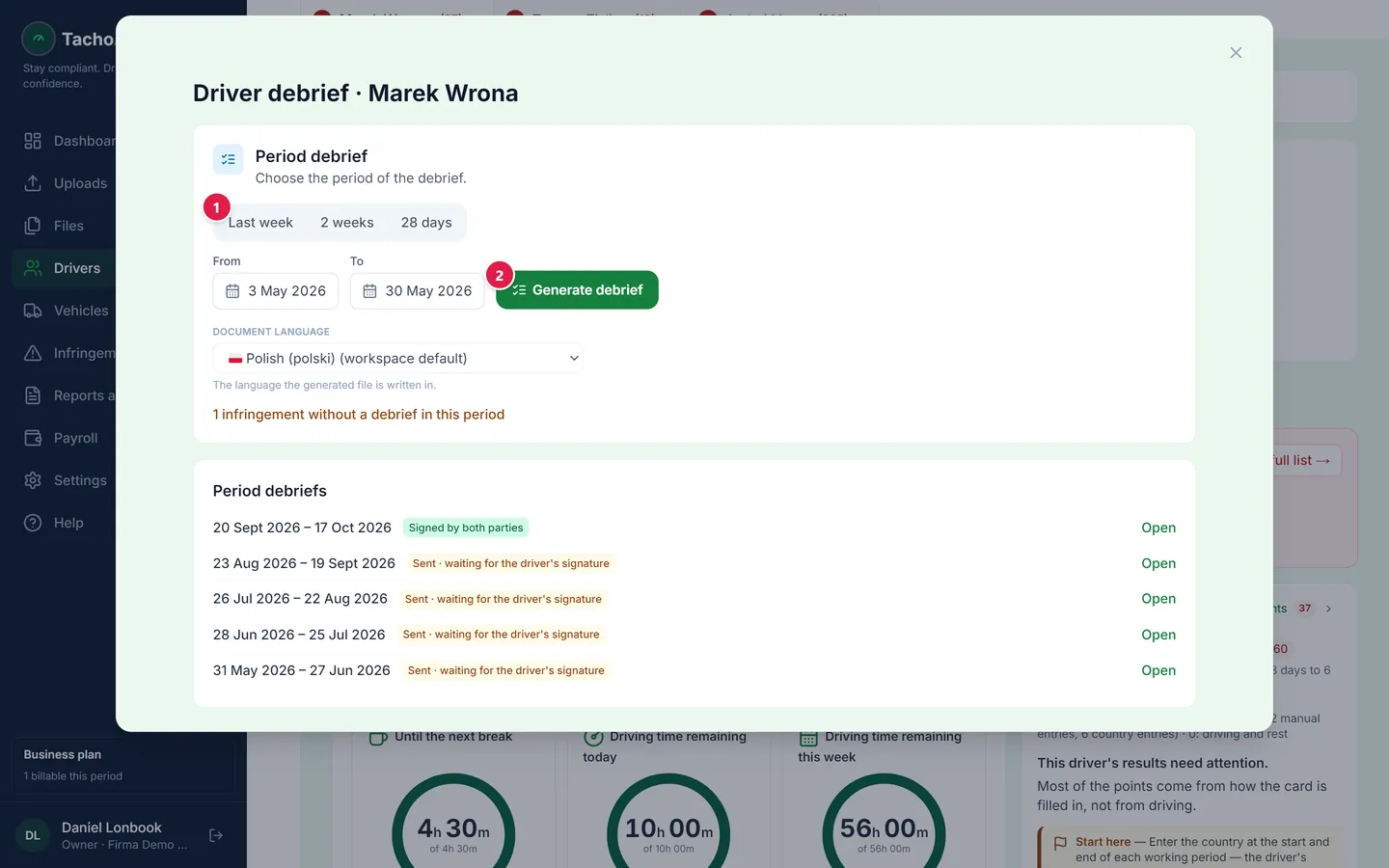Click the To field calendar icon
Image resolution: width=1389 pixels, height=868 pixels.
pyautogui.click(x=369, y=291)
